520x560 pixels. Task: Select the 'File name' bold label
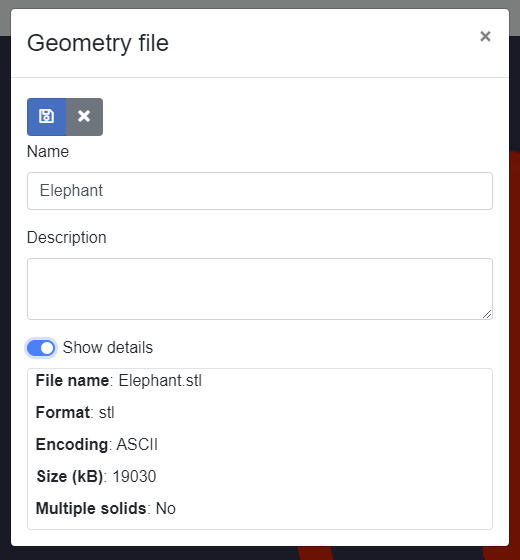click(72, 380)
